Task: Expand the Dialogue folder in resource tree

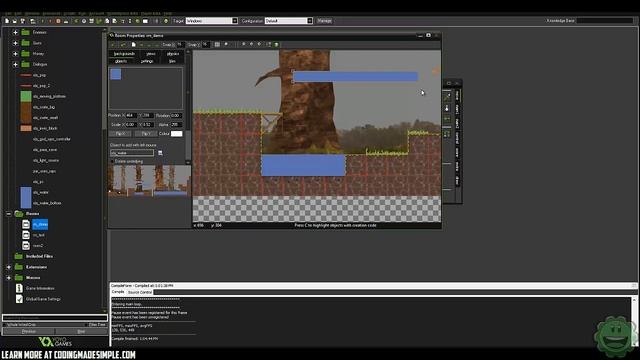Action: (x=15, y=64)
